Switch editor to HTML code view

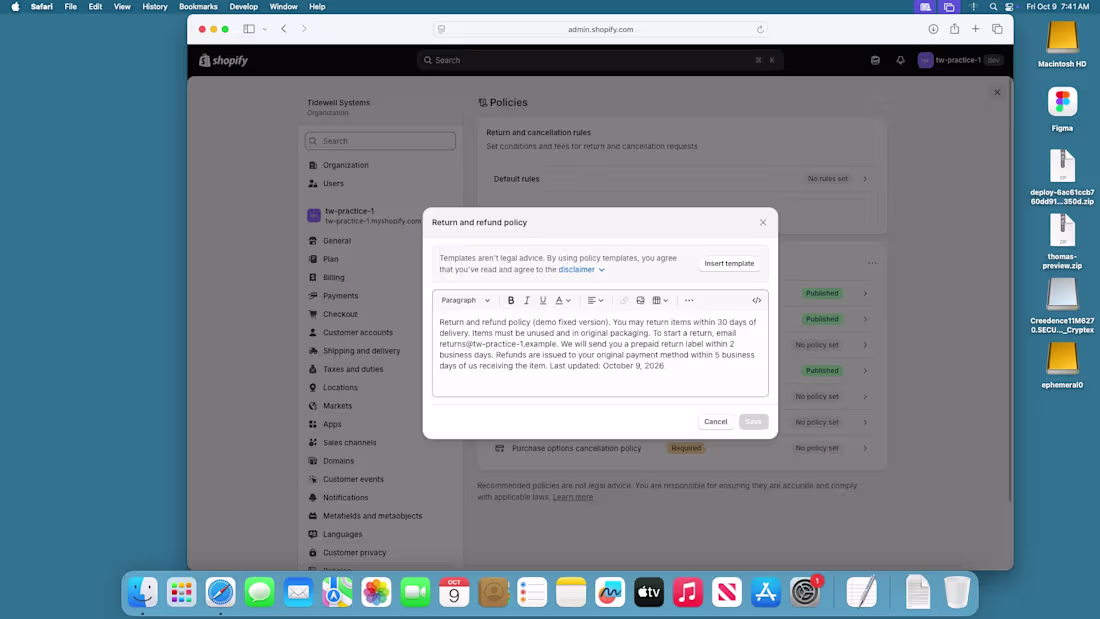[x=756, y=300]
